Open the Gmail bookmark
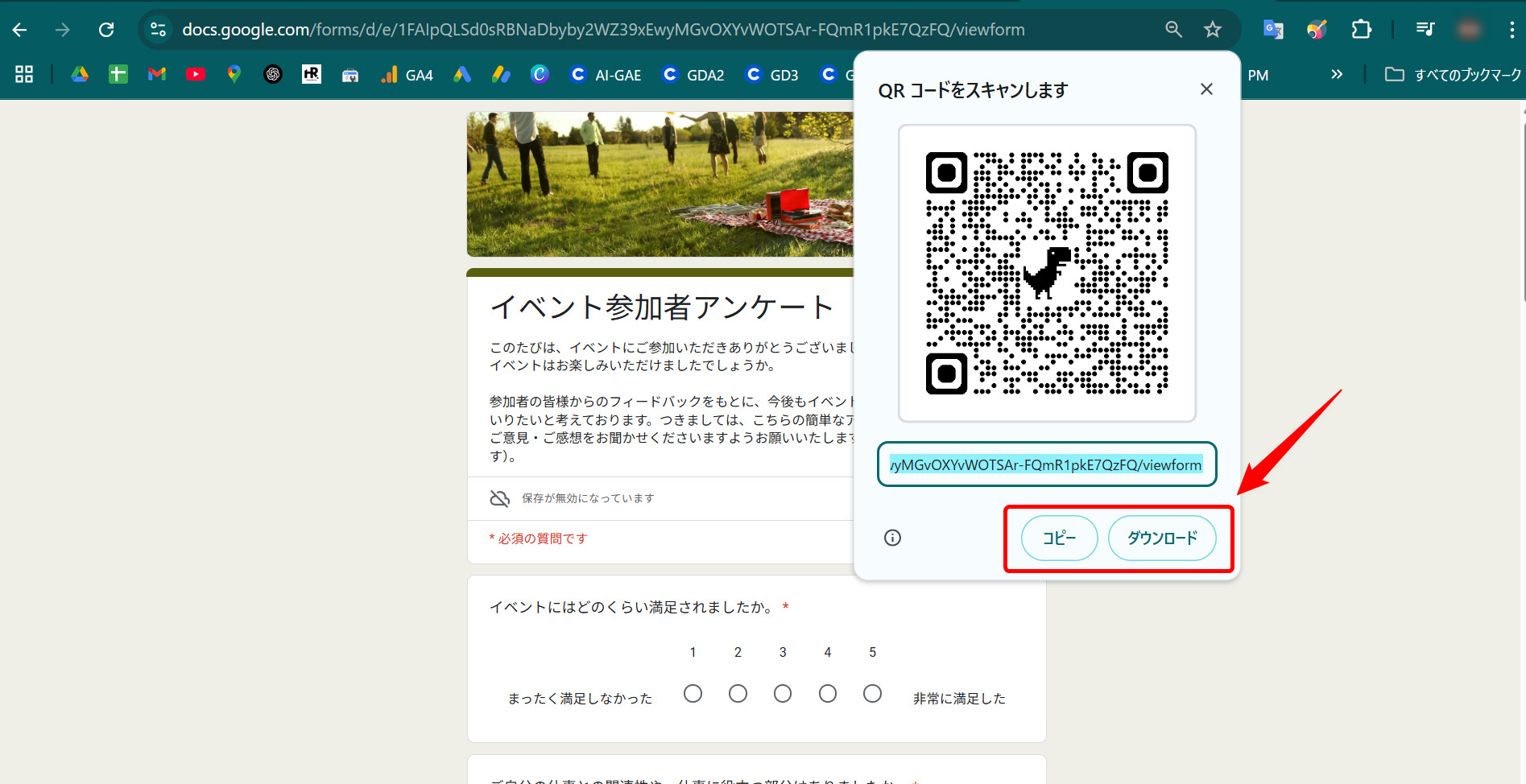The image size is (1526, 784). (156, 74)
